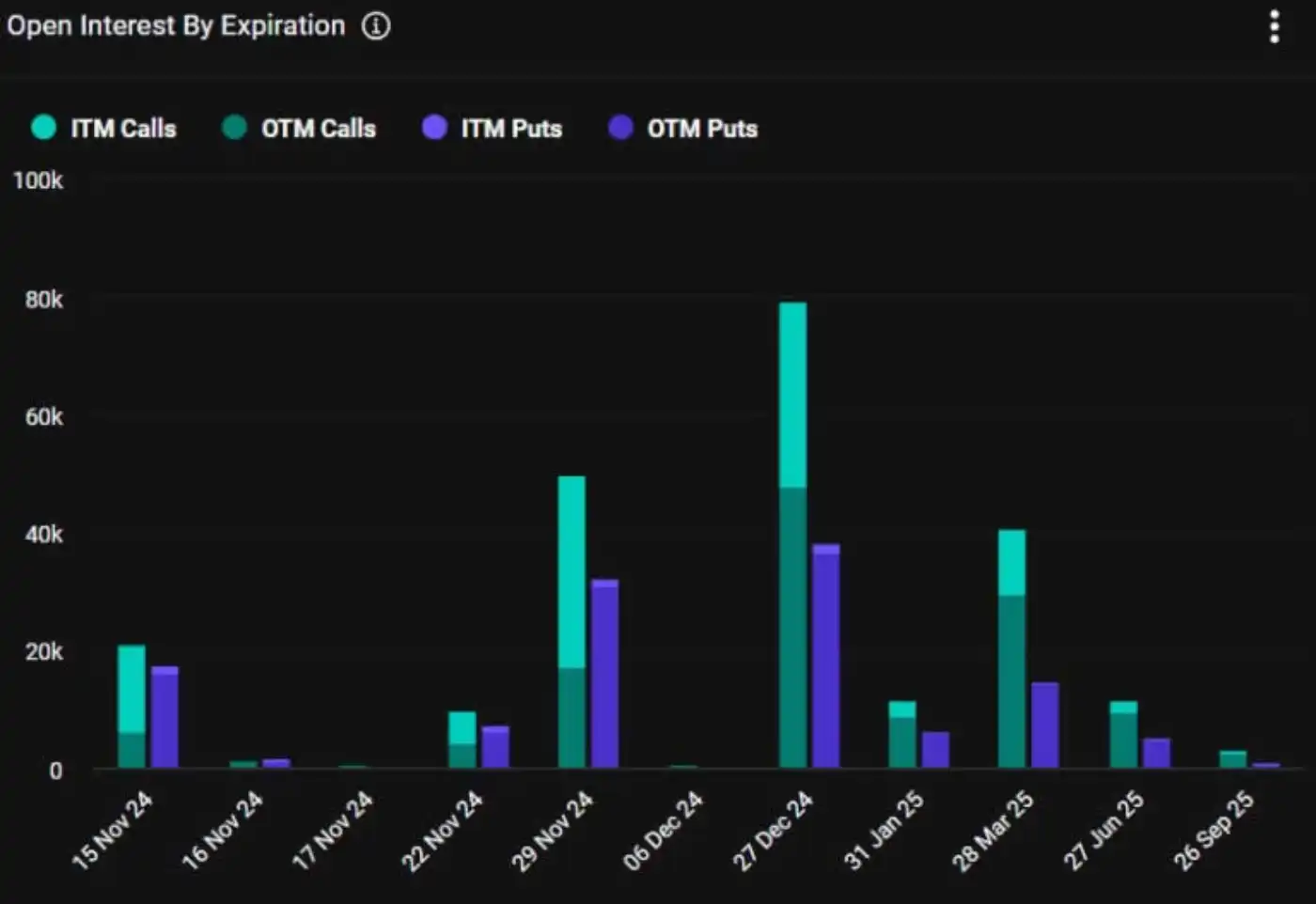Click OTM Calls dark green color dot
This screenshot has width=1316, height=904.
[x=234, y=127]
